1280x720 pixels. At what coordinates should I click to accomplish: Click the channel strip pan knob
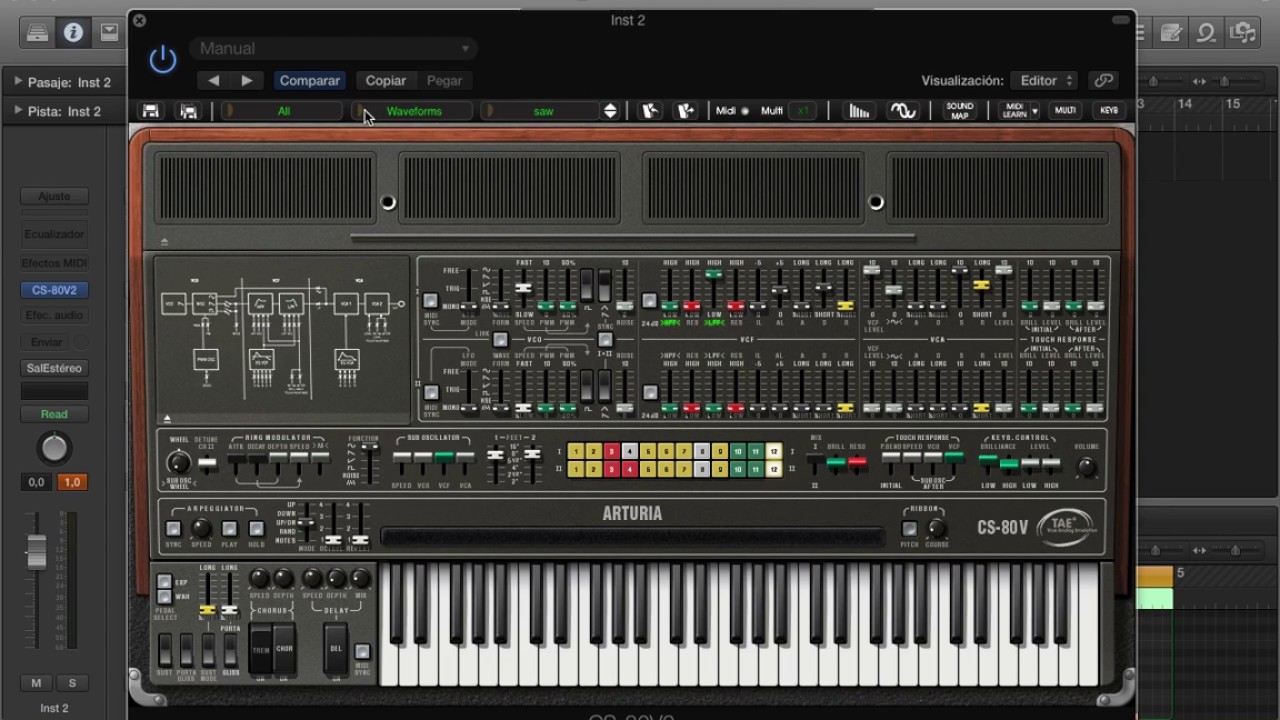[x=54, y=448]
